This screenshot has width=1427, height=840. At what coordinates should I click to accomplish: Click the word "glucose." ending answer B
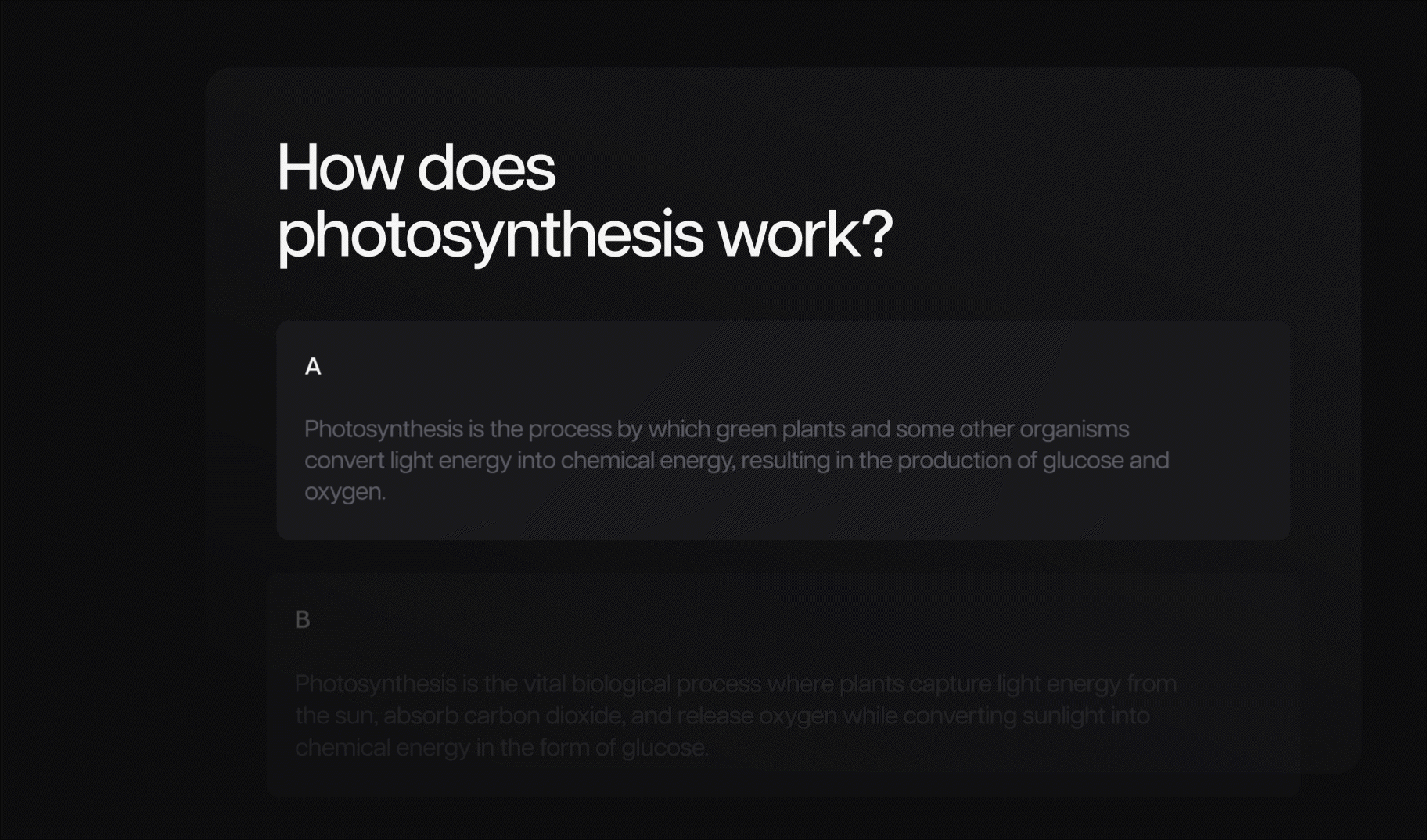coord(665,748)
